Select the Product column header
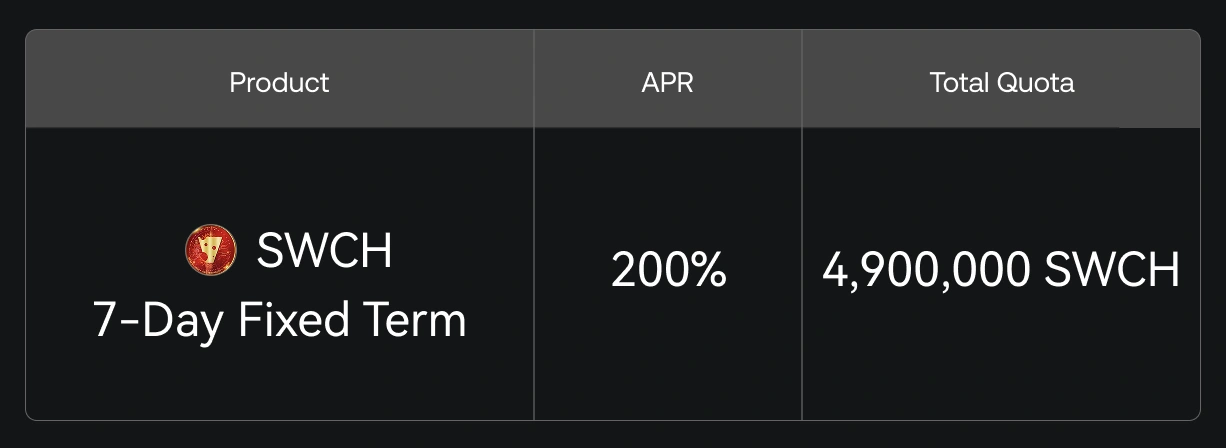 279,82
